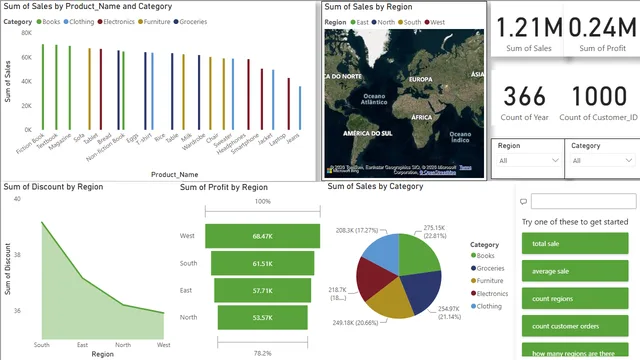Click Books in the bar chart legend

point(48,22)
